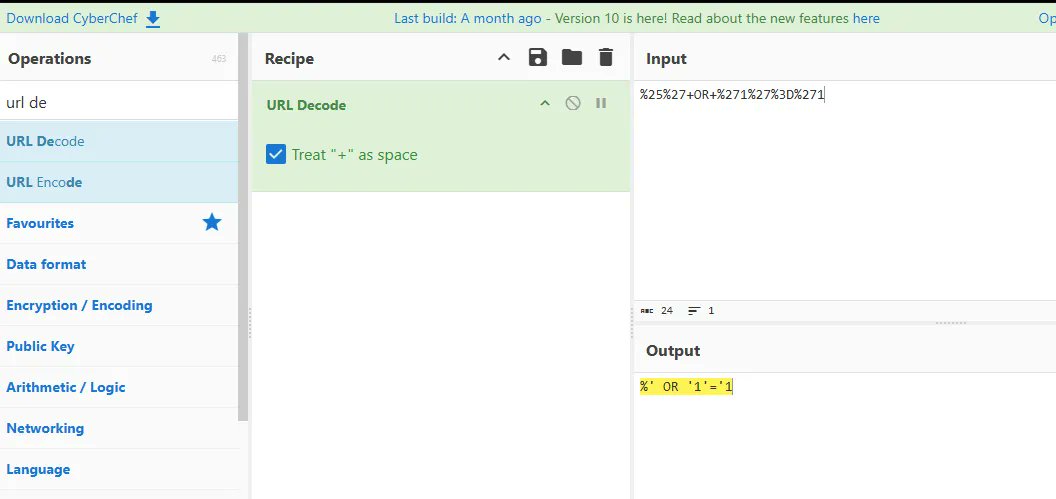The height and width of the screenshot is (499, 1056).
Task: Click the highlighted Output text
Action: 686,387
